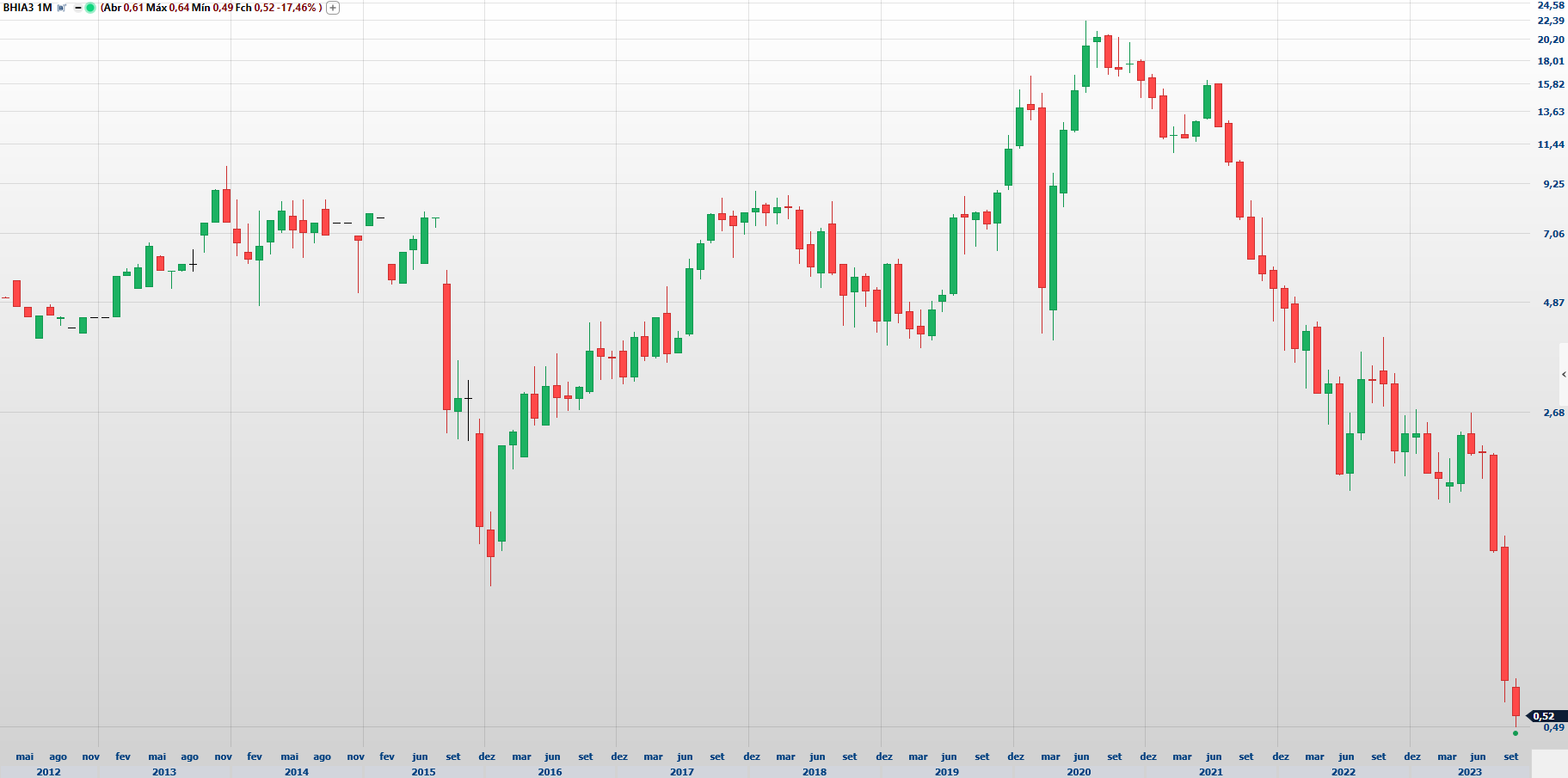Select the BHIA3 1M ticker label
1568x778 pixels.
coord(28,8)
